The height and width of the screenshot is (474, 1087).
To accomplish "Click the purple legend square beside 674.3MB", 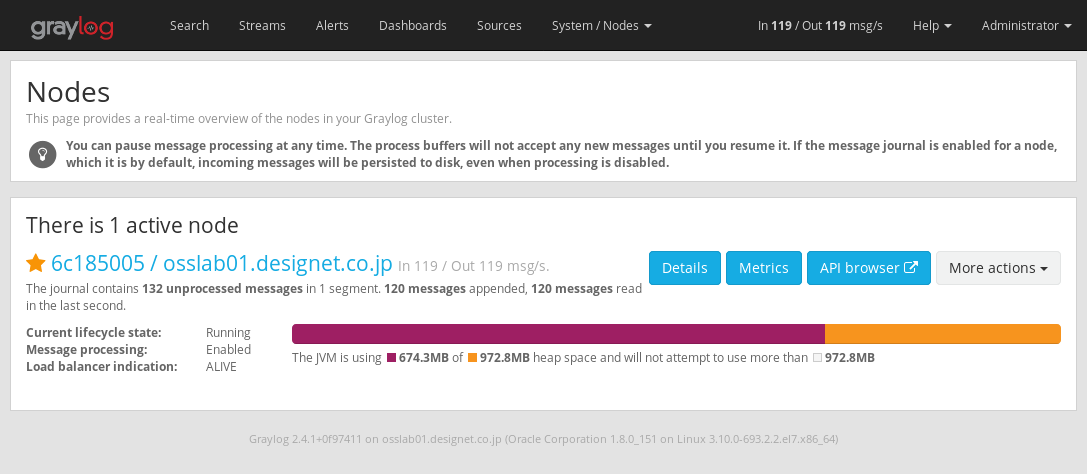I will pos(391,358).
